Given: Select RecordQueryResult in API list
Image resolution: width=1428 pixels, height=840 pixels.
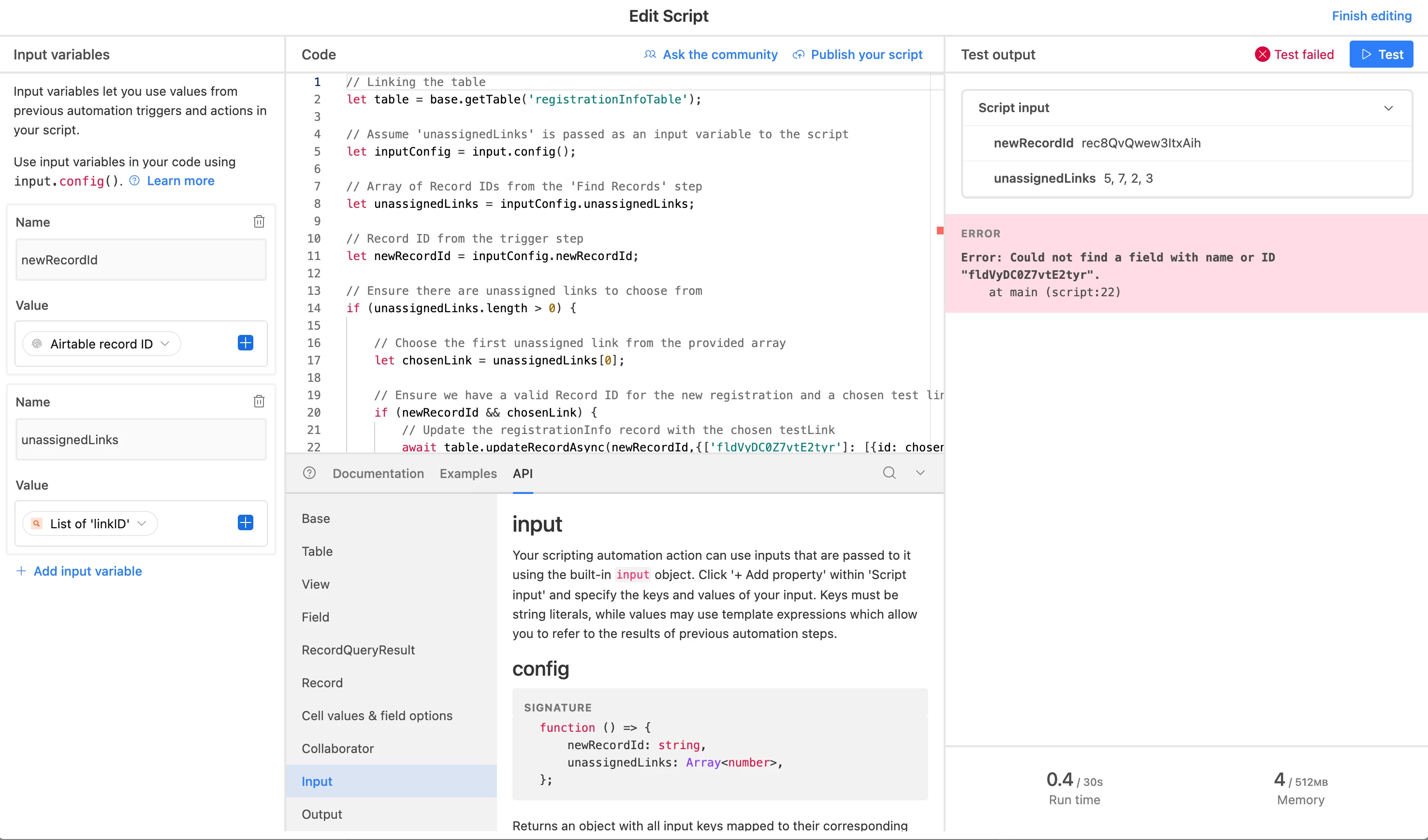Looking at the screenshot, I should (358, 650).
